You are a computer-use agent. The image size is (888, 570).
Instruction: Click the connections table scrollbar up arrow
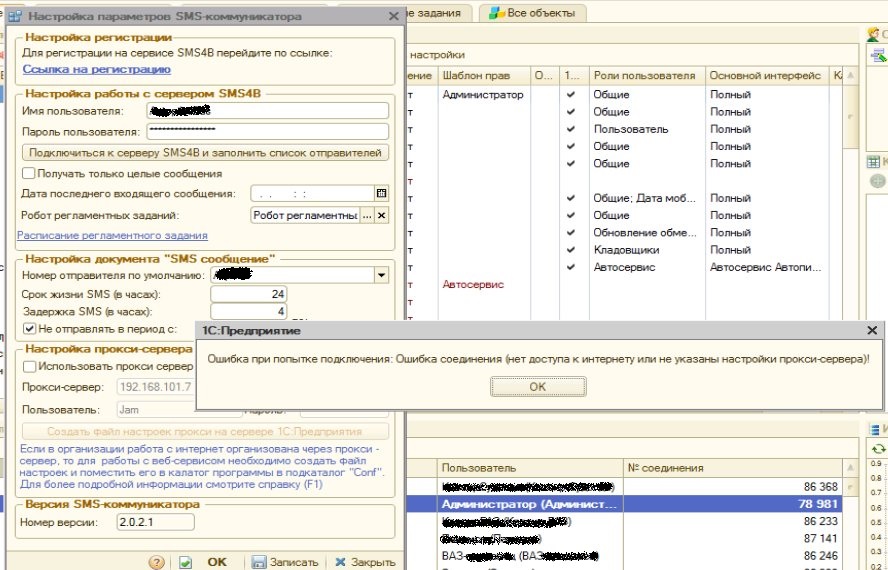tap(850, 468)
